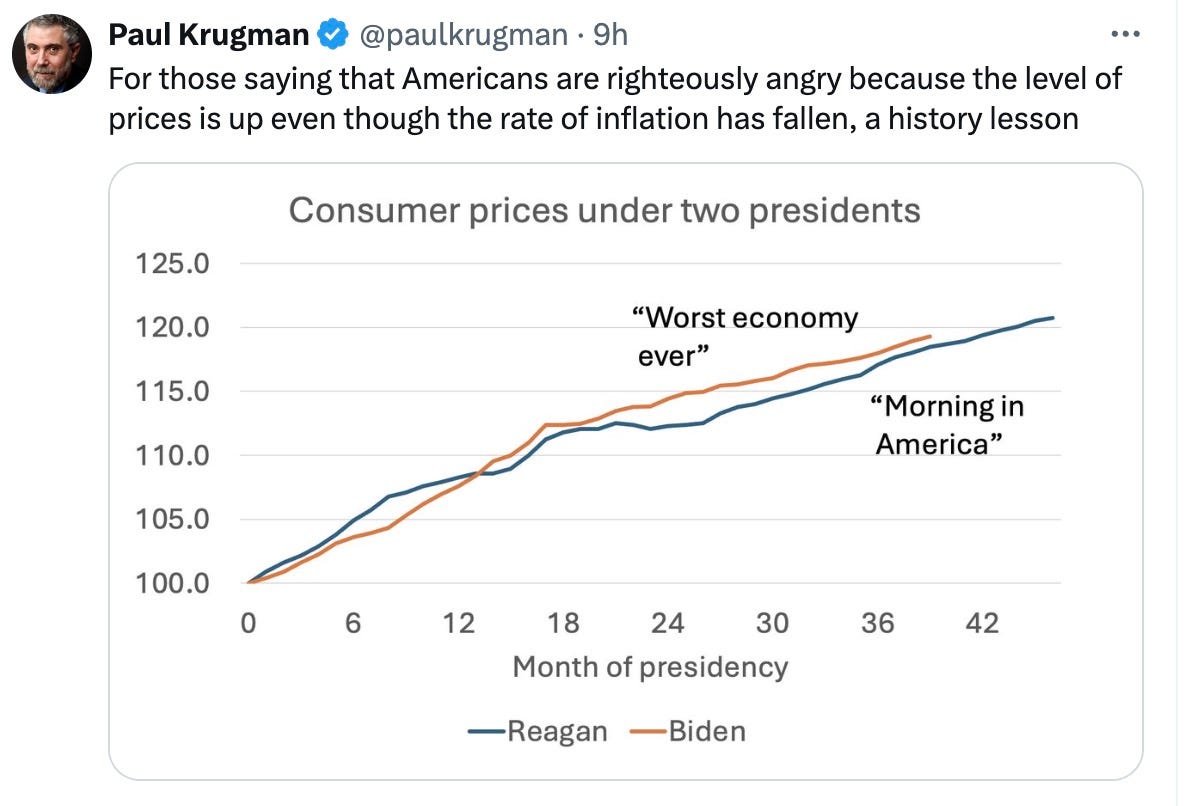
Task: Click the 125.0 y-axis label
Action: pos(172,265)
